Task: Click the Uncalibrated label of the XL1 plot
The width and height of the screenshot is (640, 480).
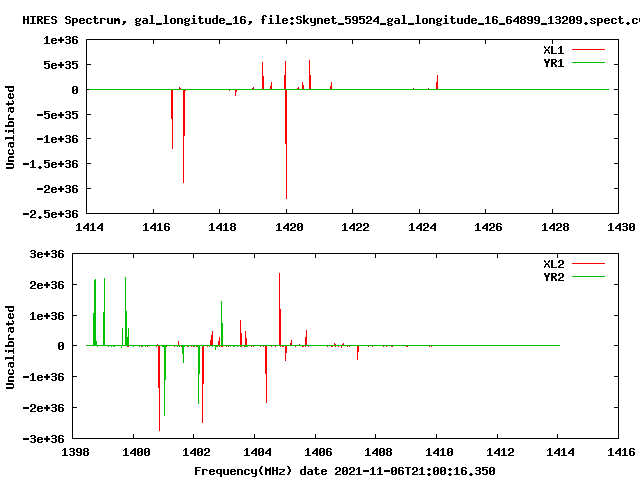Action: click(10, 127)
